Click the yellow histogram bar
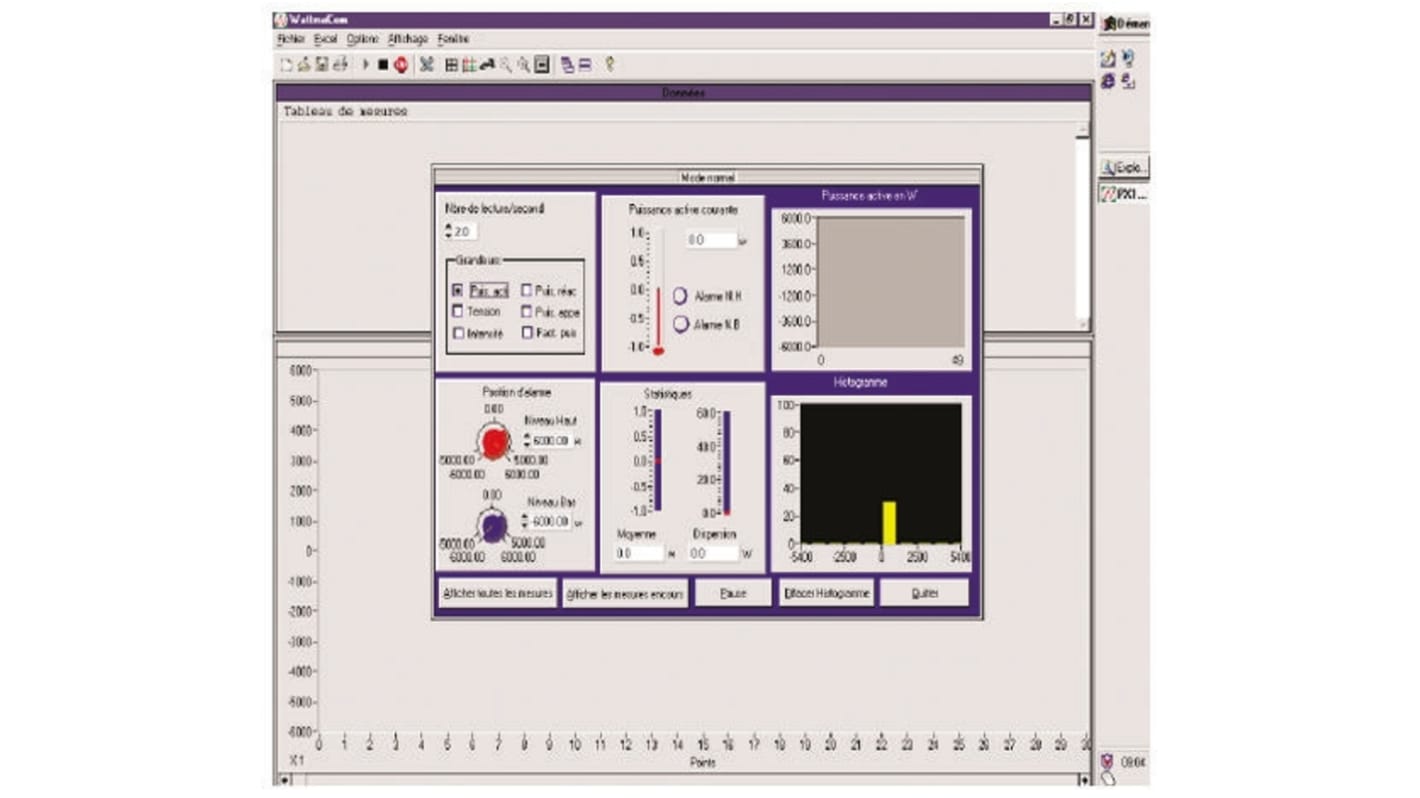Viewport: 1420px width, 798px height. pos(889,523)
